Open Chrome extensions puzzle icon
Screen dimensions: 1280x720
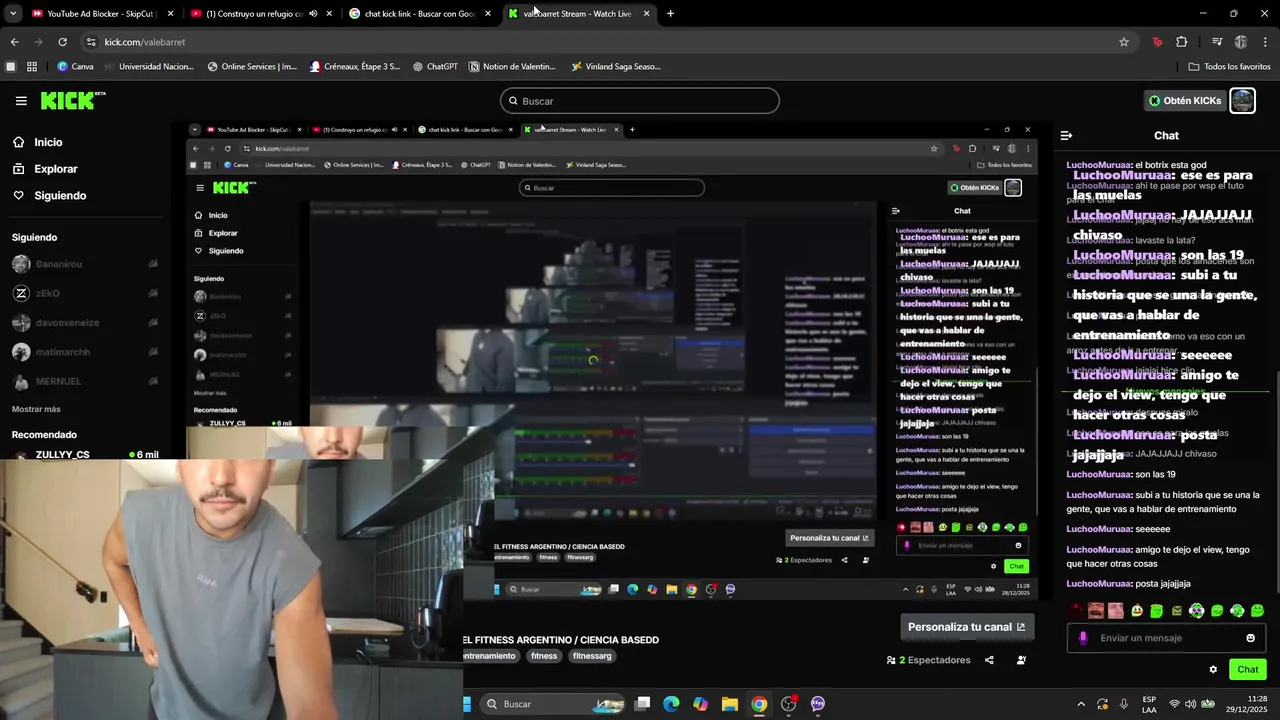tap(1182, 42)
